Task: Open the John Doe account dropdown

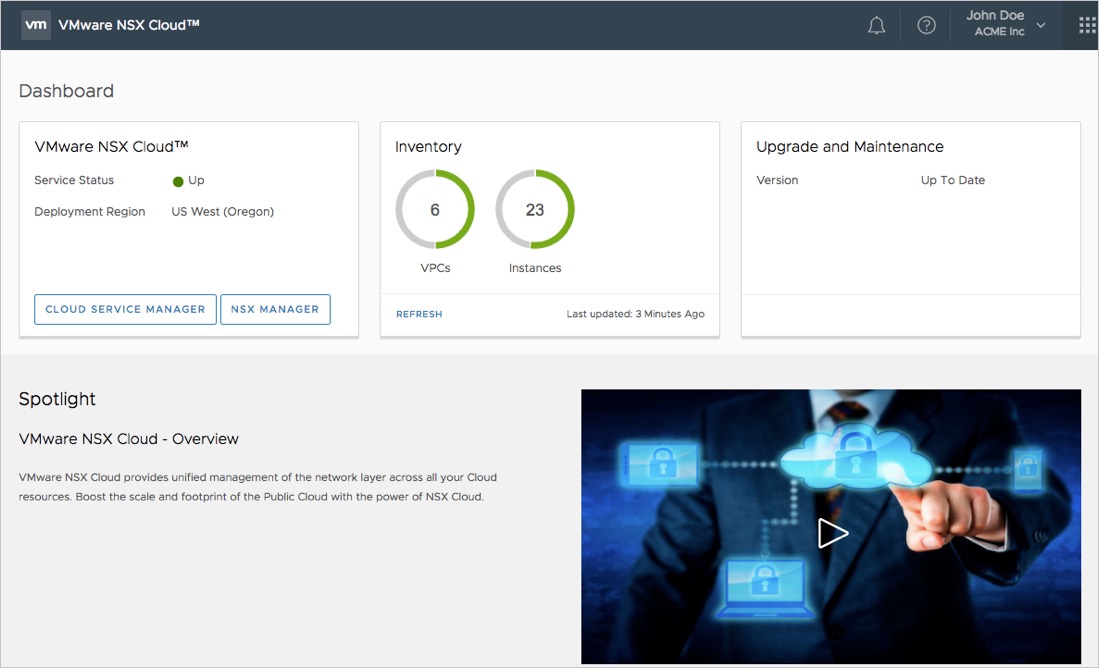Action: pos(994,15)
